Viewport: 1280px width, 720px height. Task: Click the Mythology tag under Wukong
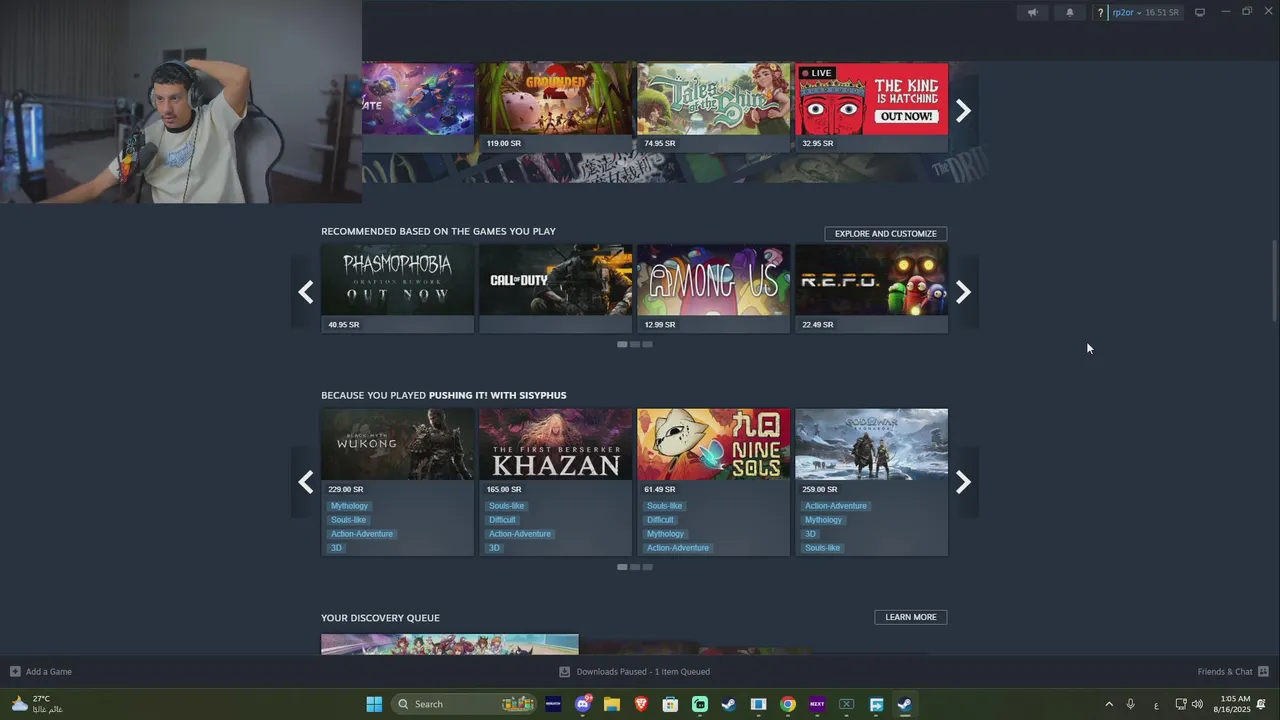click(x=350, y=506)
